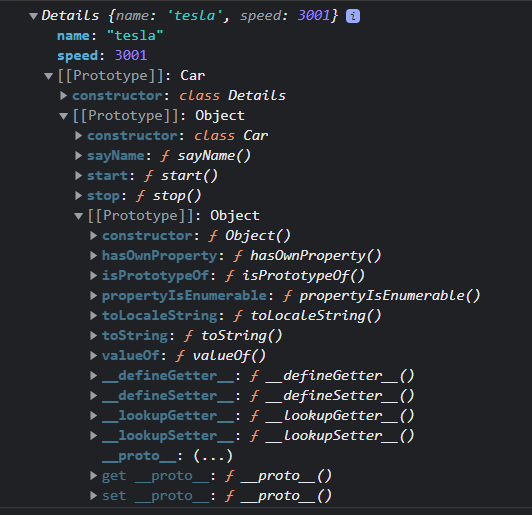The height and width of the screenshot is (515, 532).
Task: Collapse the top-level Details object arrow
Action: tap(33, 16)
